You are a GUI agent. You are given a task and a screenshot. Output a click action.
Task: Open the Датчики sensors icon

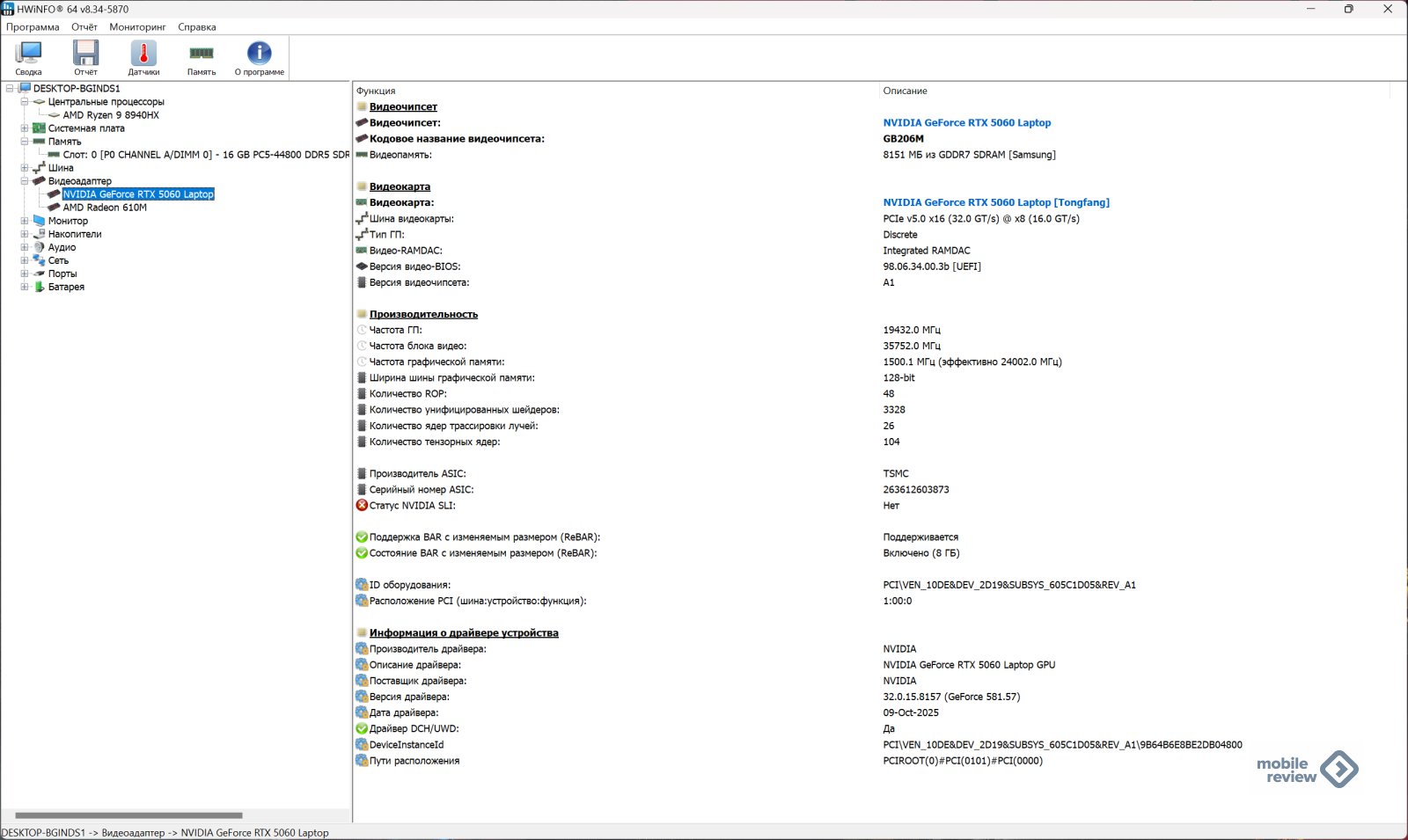(143, 58)
